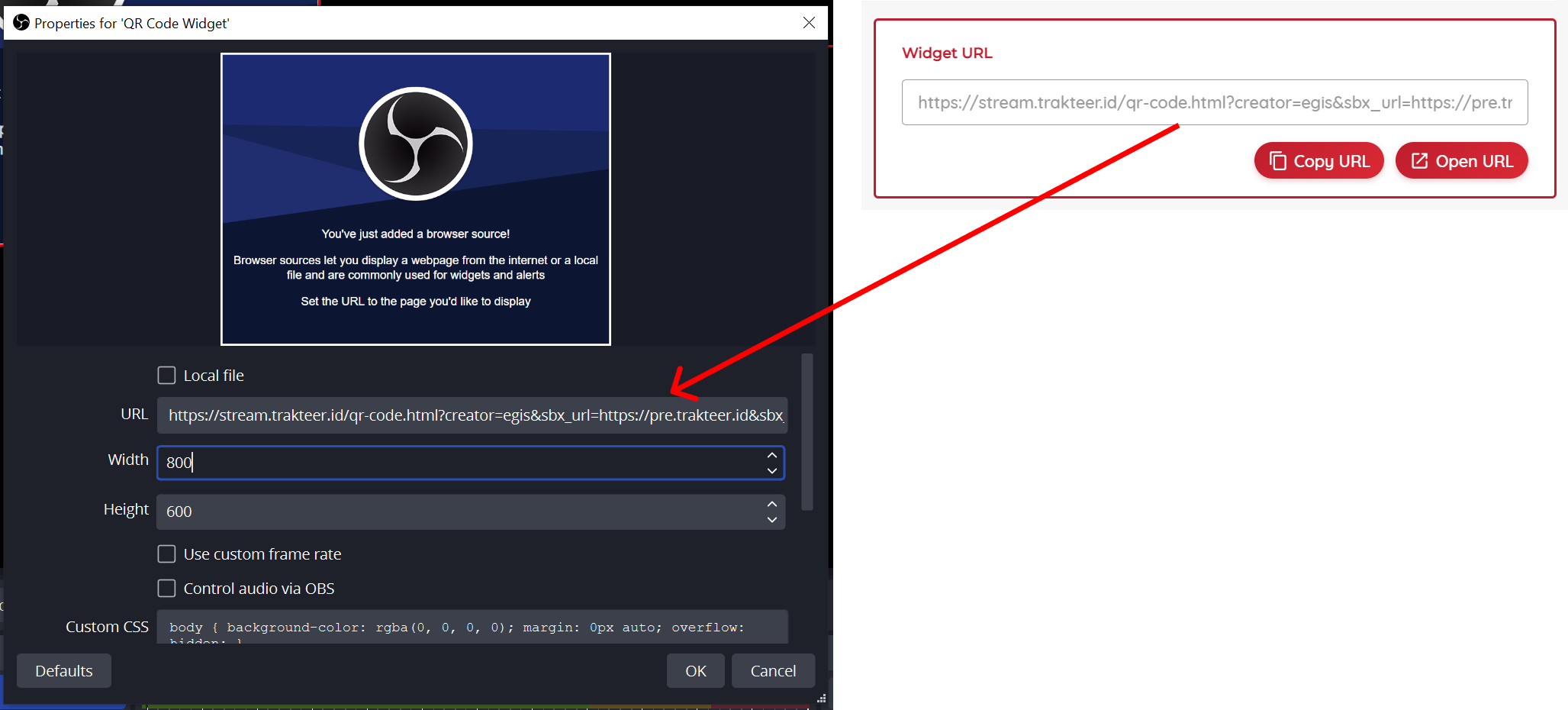Click the Widget URL text field
Image resolution: width=1568 pixels, height=710 pixels.
[1215, 102]
